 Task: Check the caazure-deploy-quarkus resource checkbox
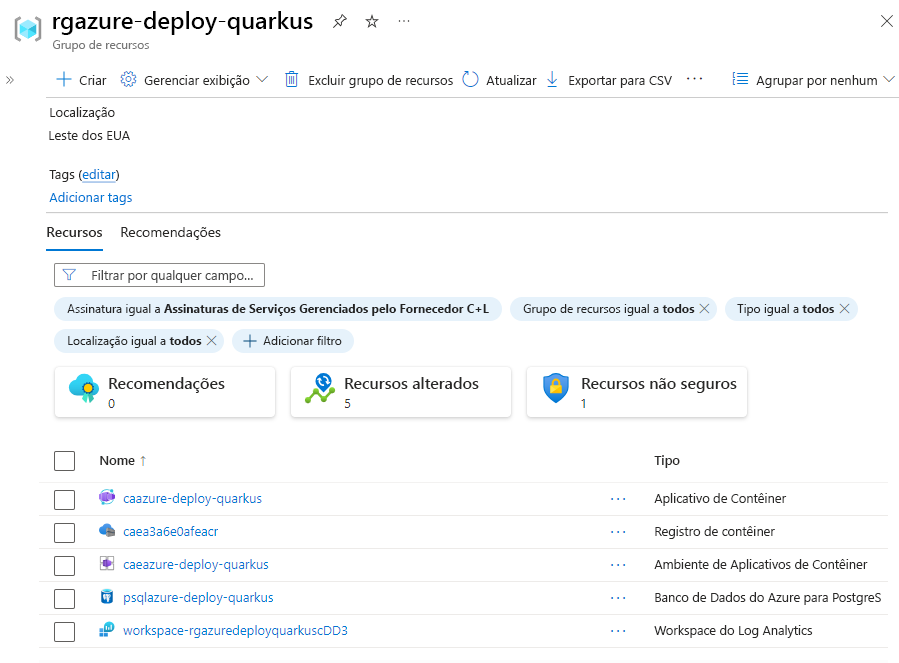pyautogui.click(x=64, y=498)
